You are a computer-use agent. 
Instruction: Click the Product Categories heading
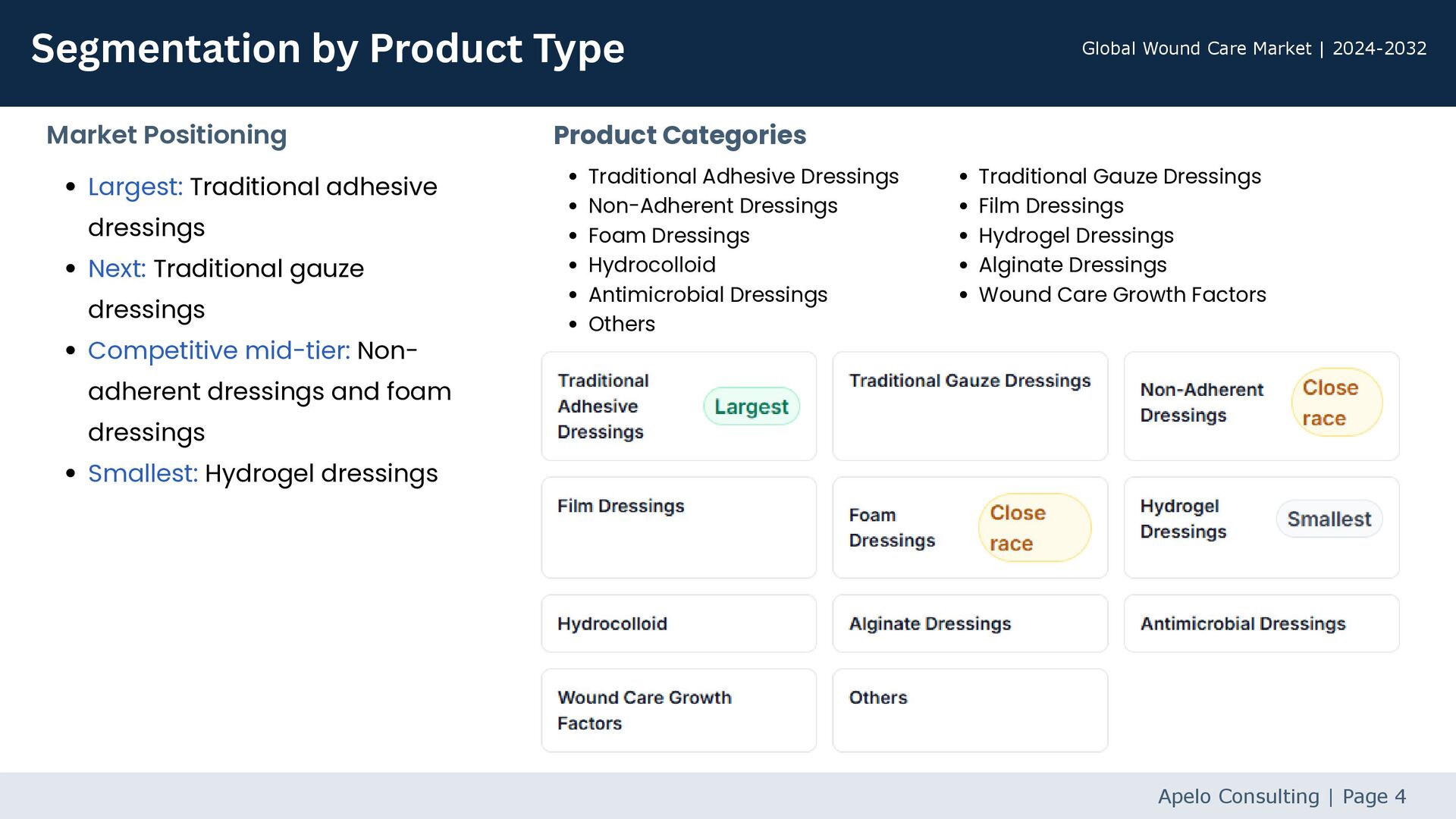(679, 135)
